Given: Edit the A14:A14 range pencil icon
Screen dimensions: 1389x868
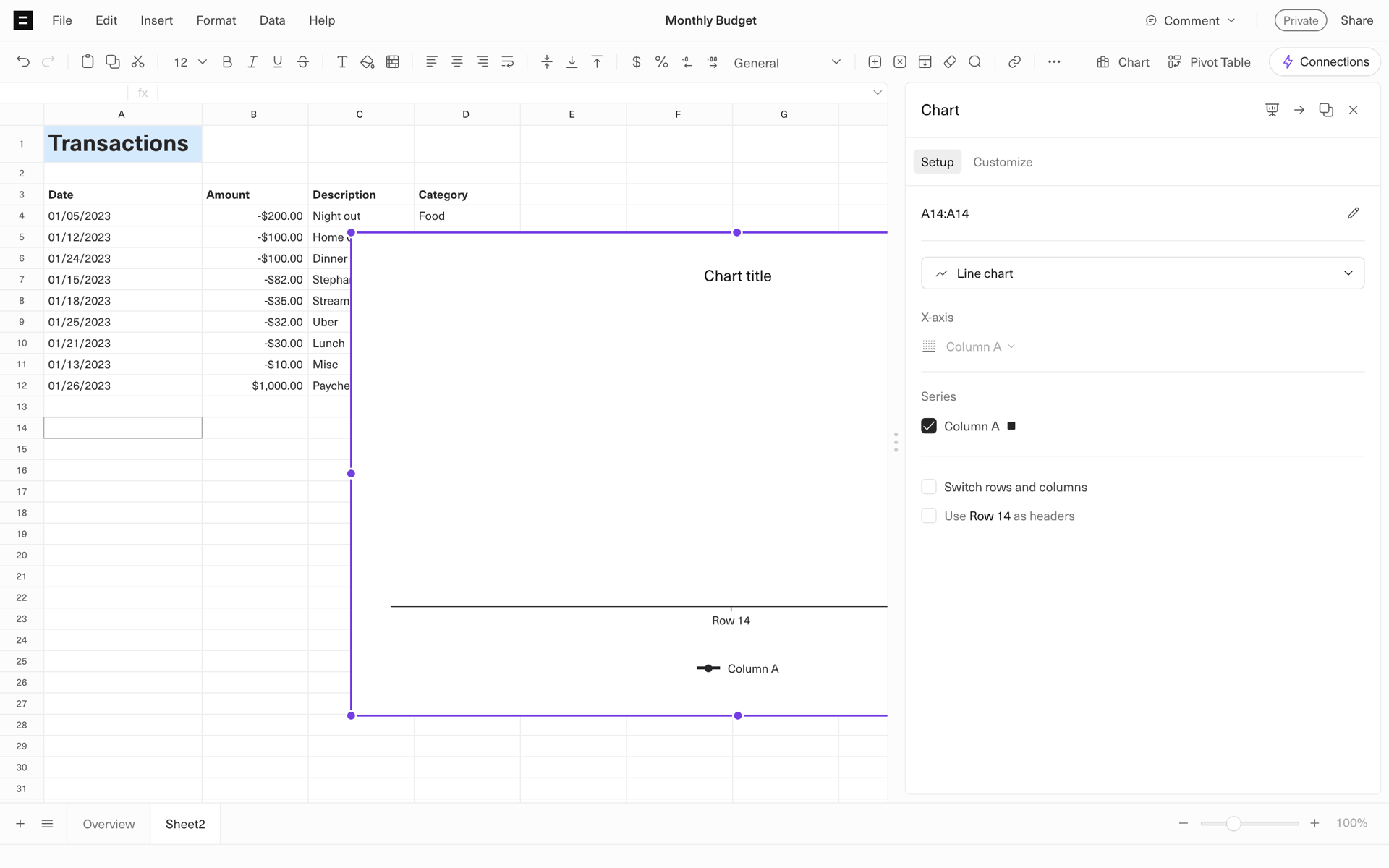Looking at the screenshot, I should point(1354,213).
